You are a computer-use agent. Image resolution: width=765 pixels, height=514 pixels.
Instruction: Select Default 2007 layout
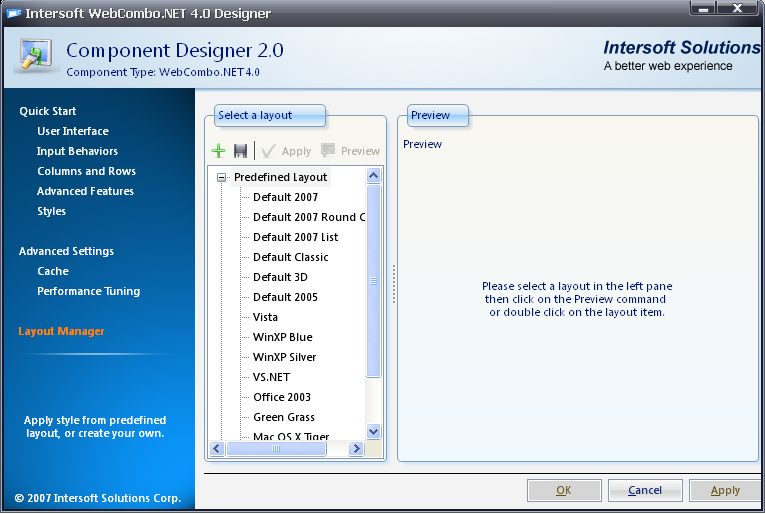click(x=285, y=197)
